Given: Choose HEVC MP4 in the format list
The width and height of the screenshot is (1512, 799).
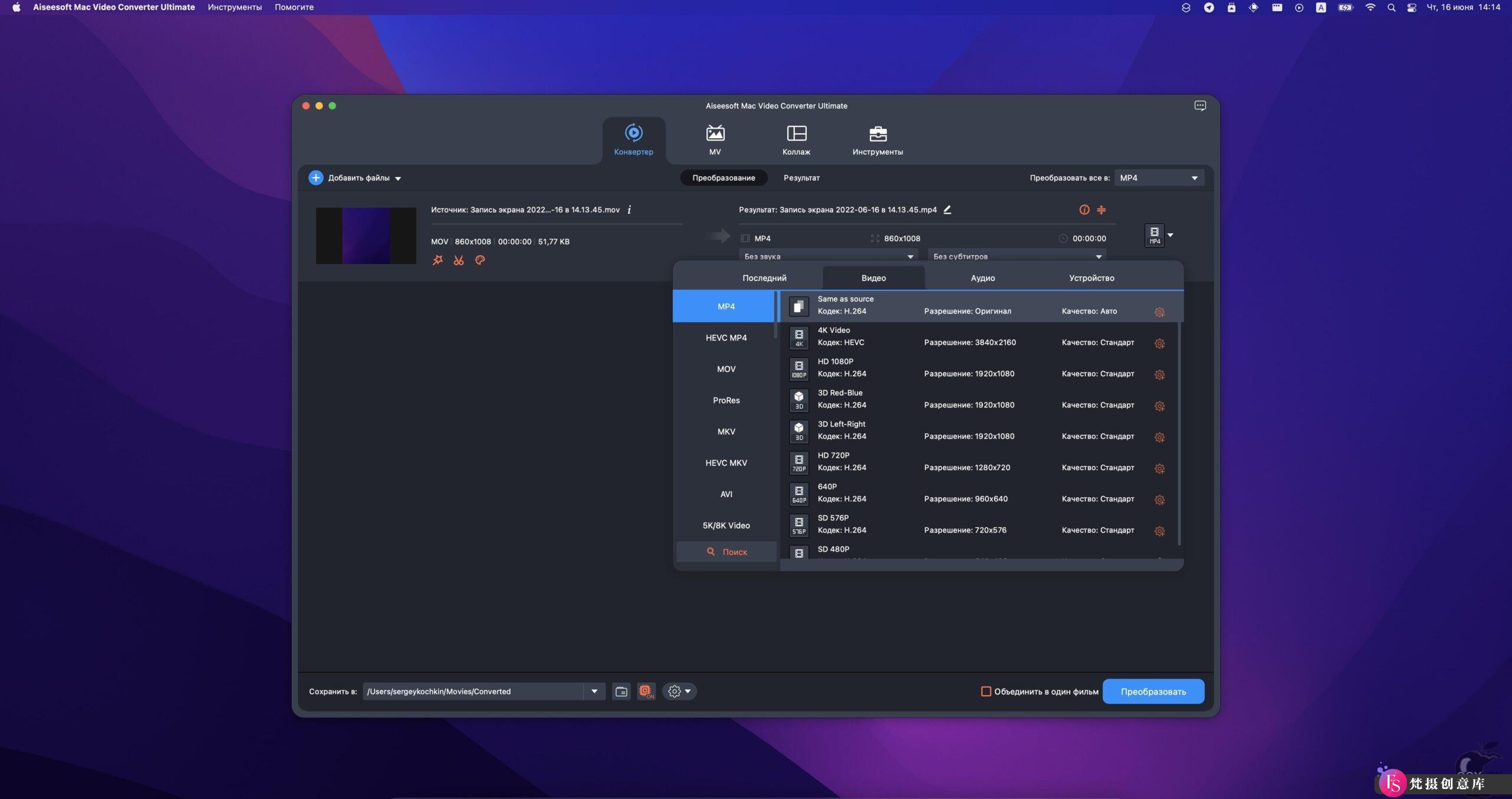Looking at the screenshot, I should (x=726, y=338).
